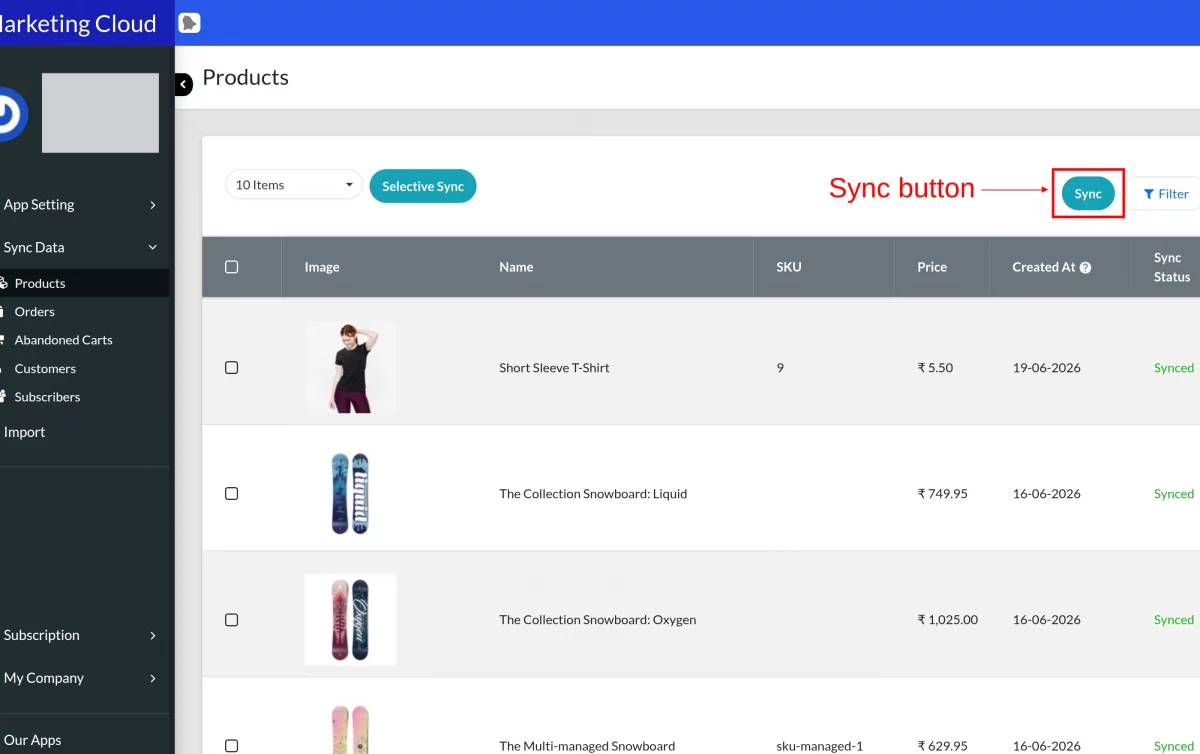Check the select-all checkbox in table header
Screen dimensions: 1200x754
click(232, 267)
